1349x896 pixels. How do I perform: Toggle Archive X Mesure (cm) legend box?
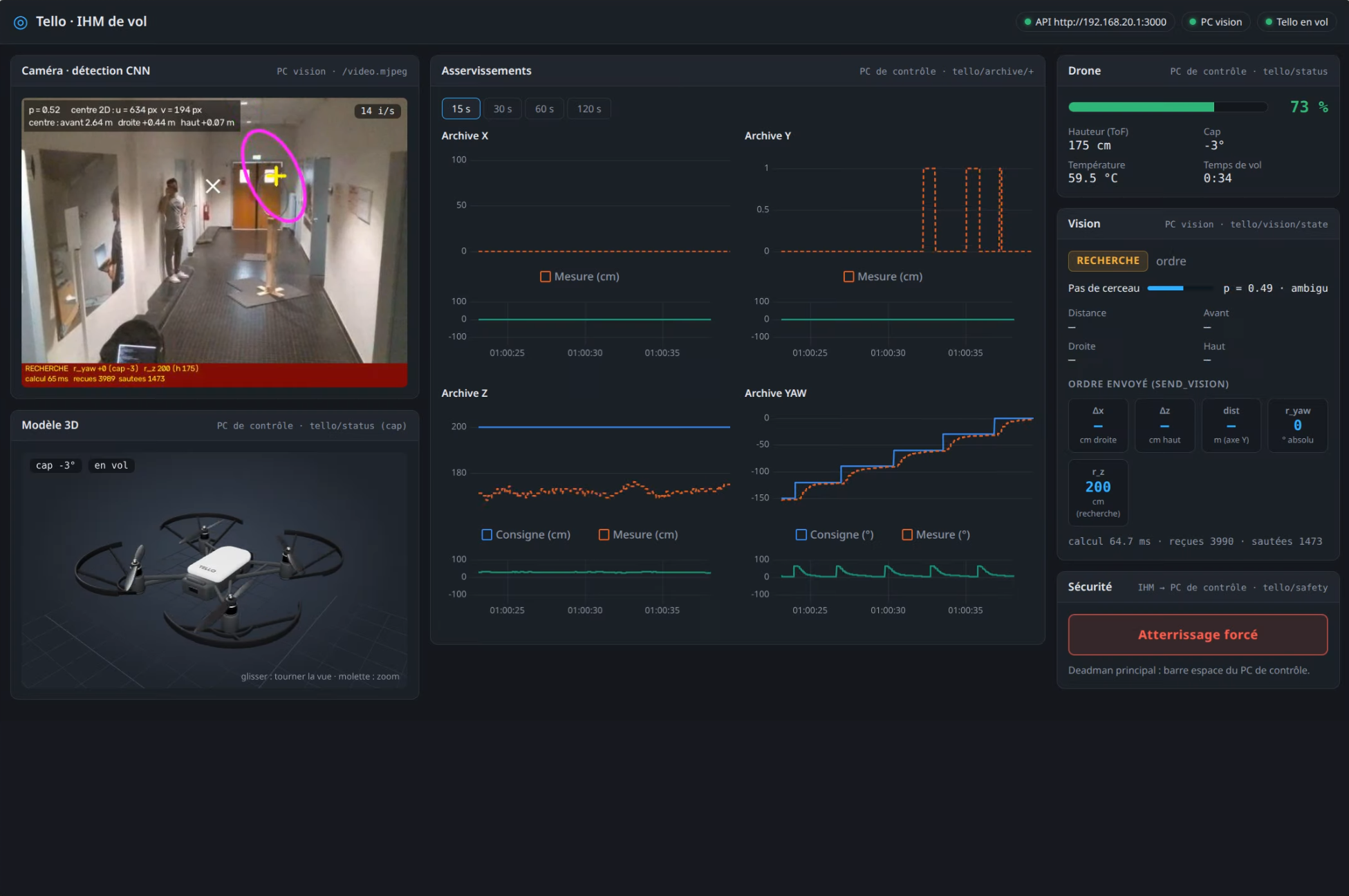[x=546, y=277]
